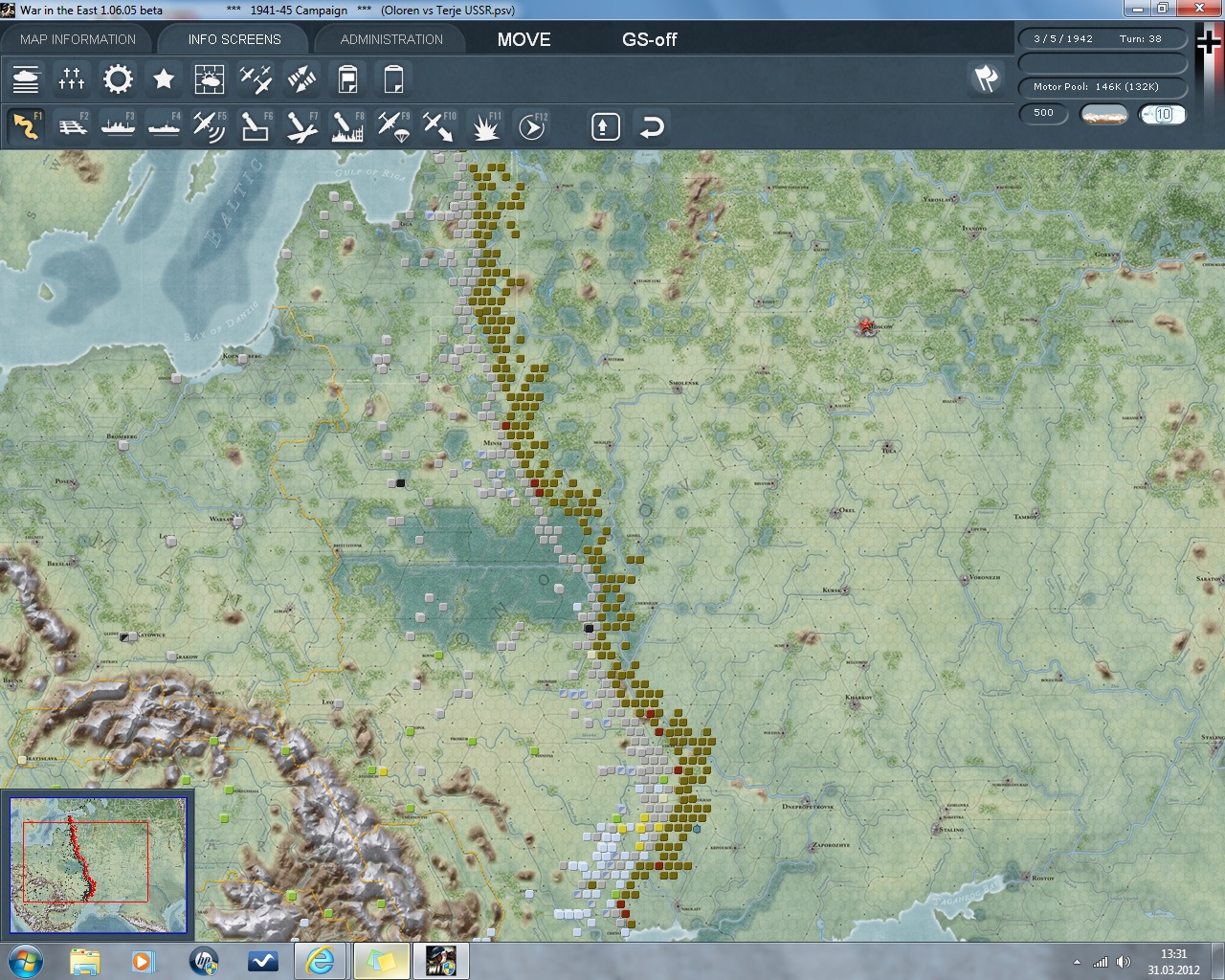Open the logistics report document icon
1225x980 pixels.
click(347, 78)
